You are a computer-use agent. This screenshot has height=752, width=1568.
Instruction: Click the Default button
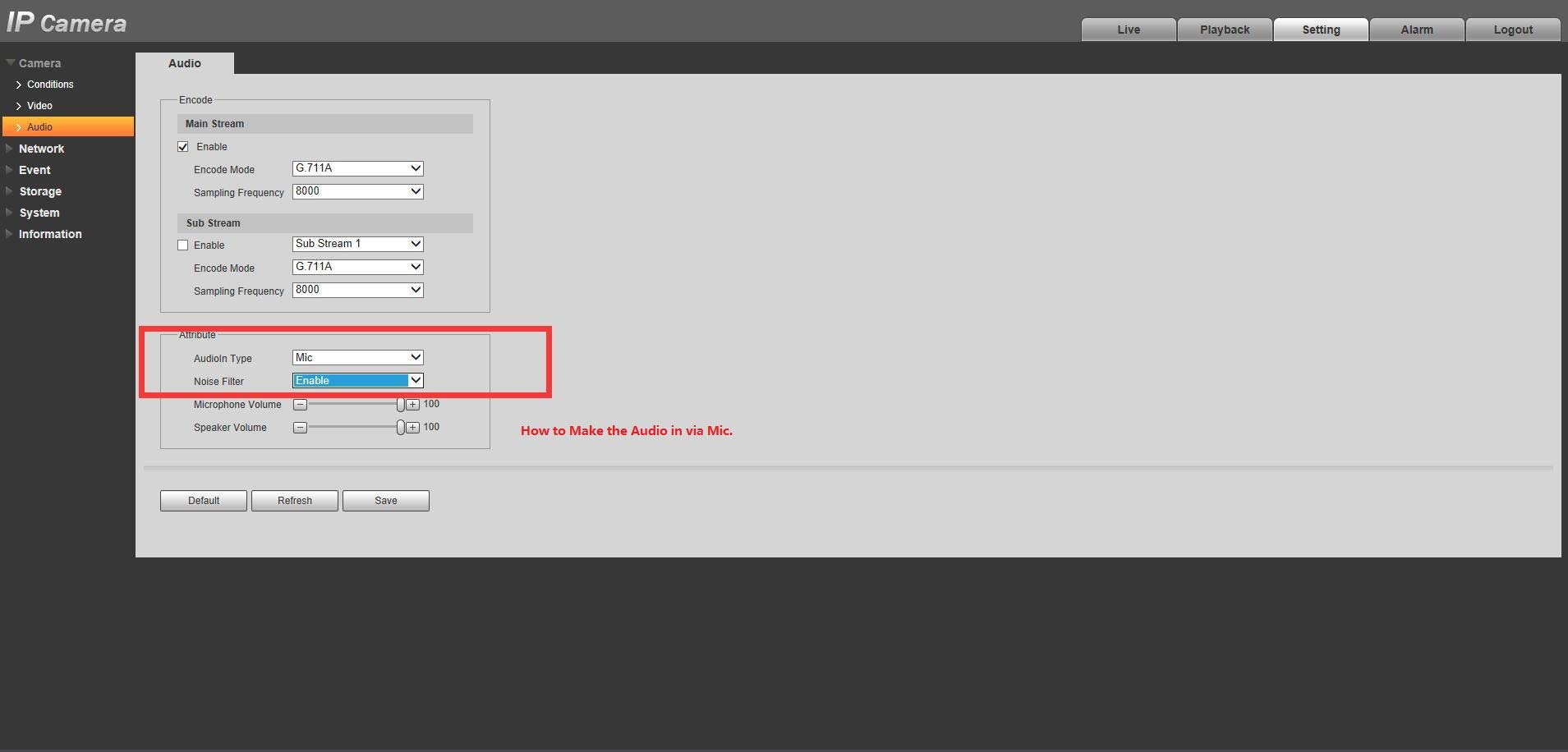coord(204,501)
